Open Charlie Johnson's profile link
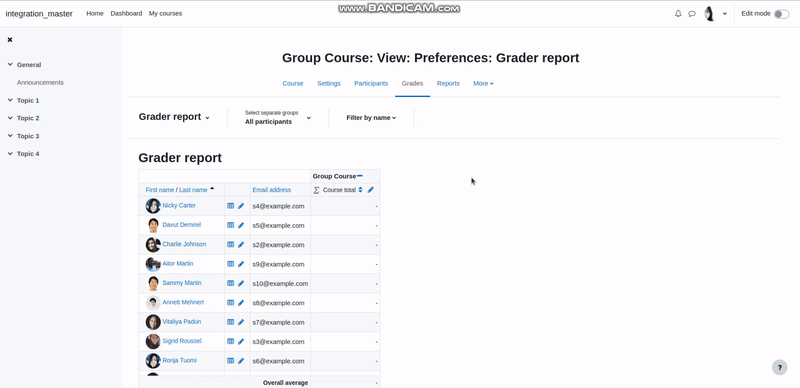800x388 pixels. tap(184, 244)
